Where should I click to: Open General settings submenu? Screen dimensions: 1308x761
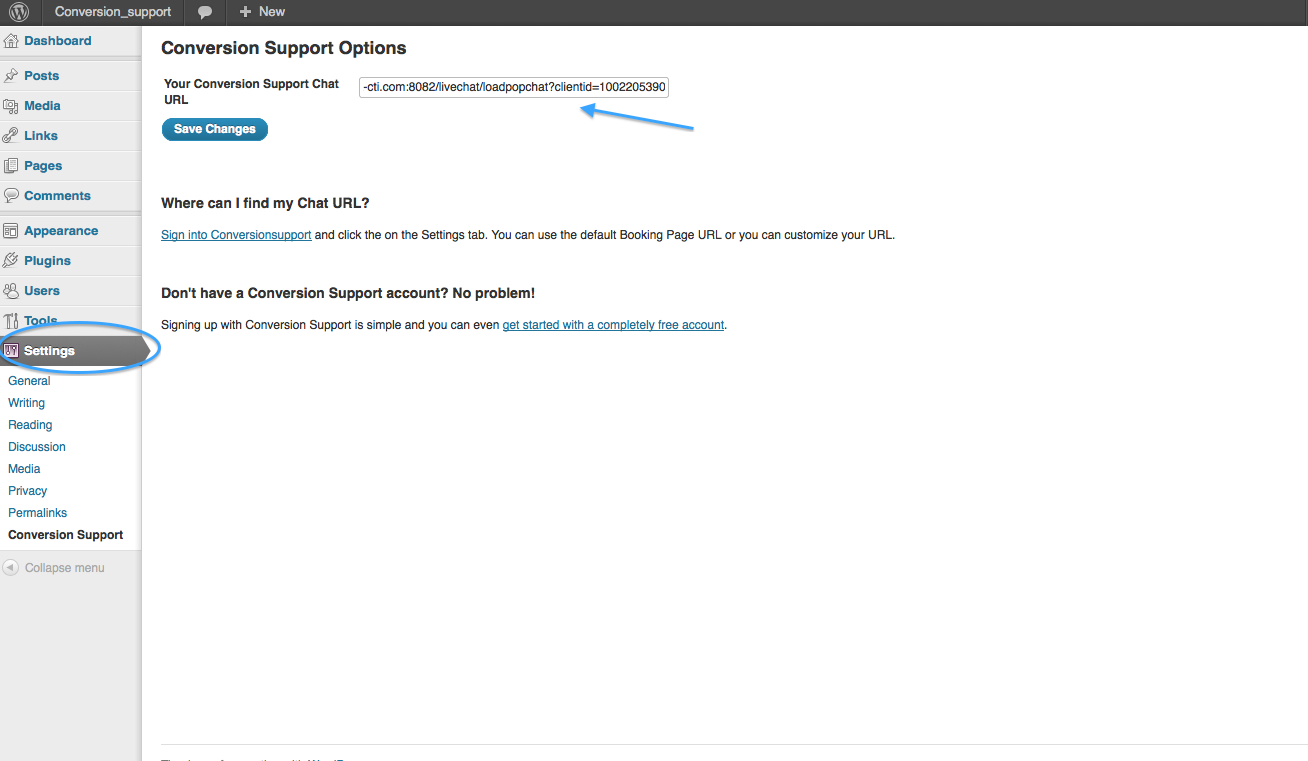click(29, 381)
